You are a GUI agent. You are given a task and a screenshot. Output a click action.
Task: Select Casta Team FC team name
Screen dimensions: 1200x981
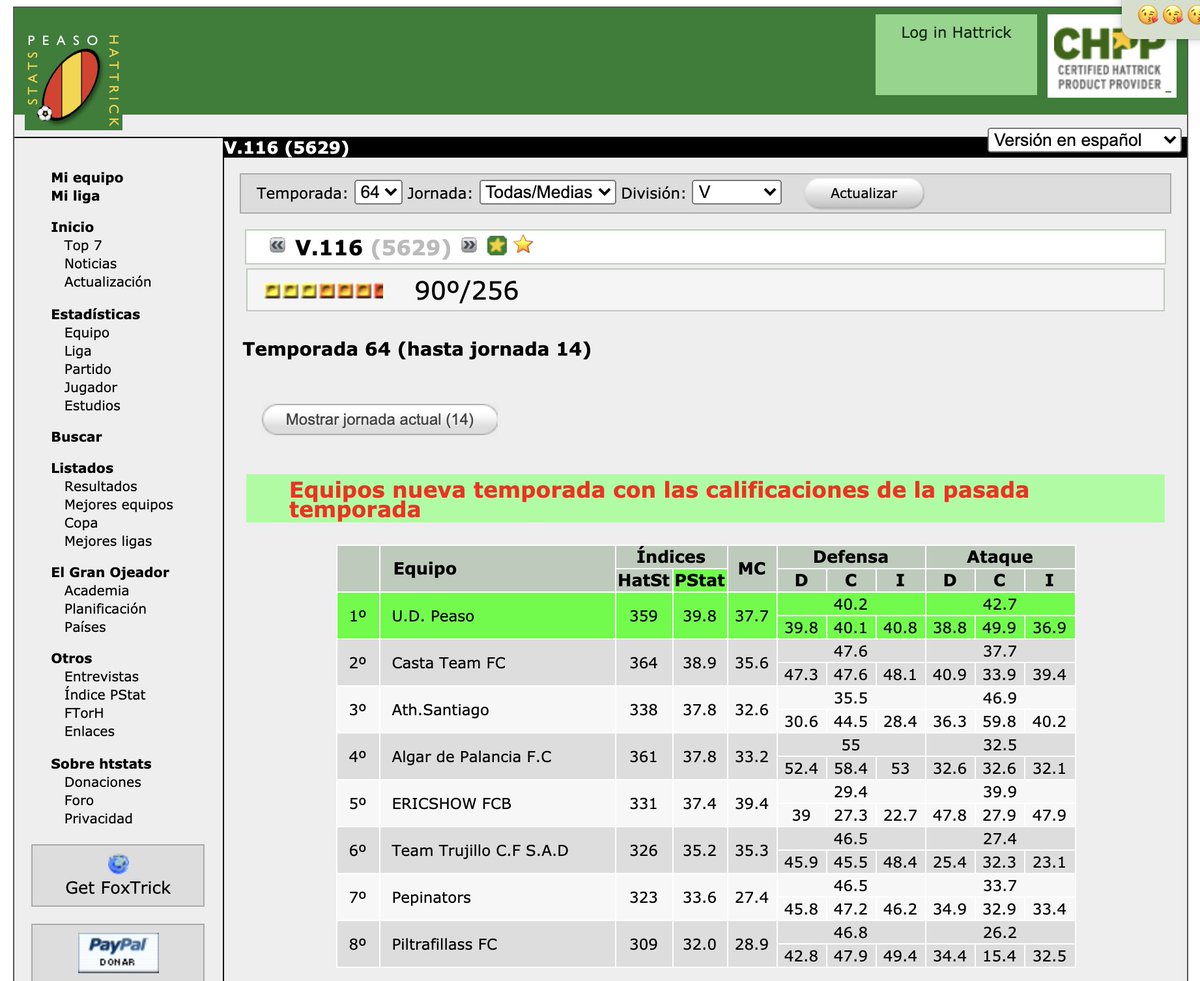tap(448, 663)
